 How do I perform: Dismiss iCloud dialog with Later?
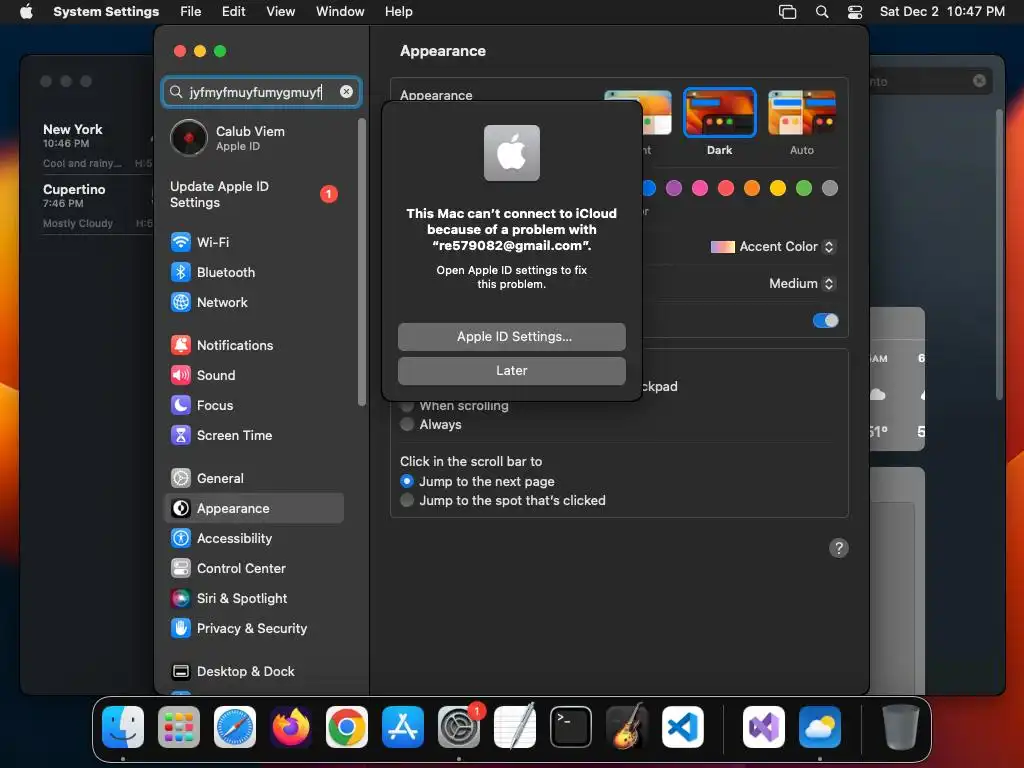[512, 371]
